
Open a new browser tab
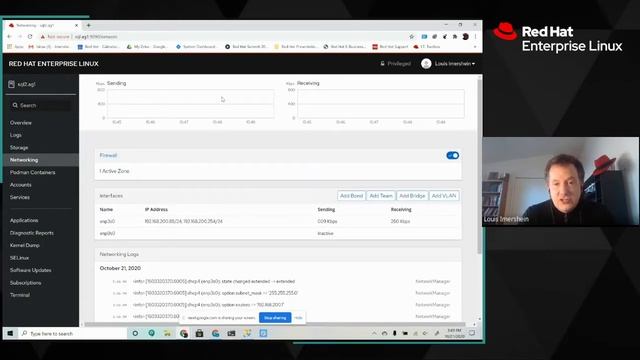(89, 25)
